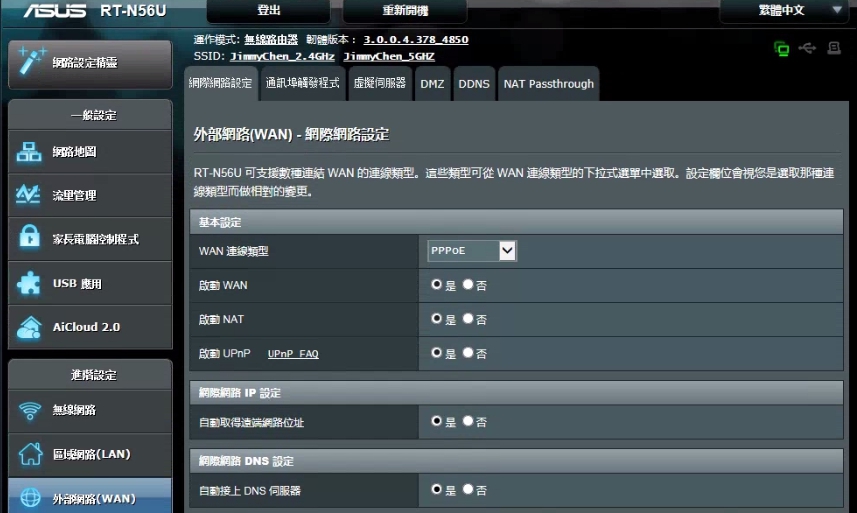Click the printer status icon
The height and width of the screenshot is (513, 857).
click(x=834, y=48)
